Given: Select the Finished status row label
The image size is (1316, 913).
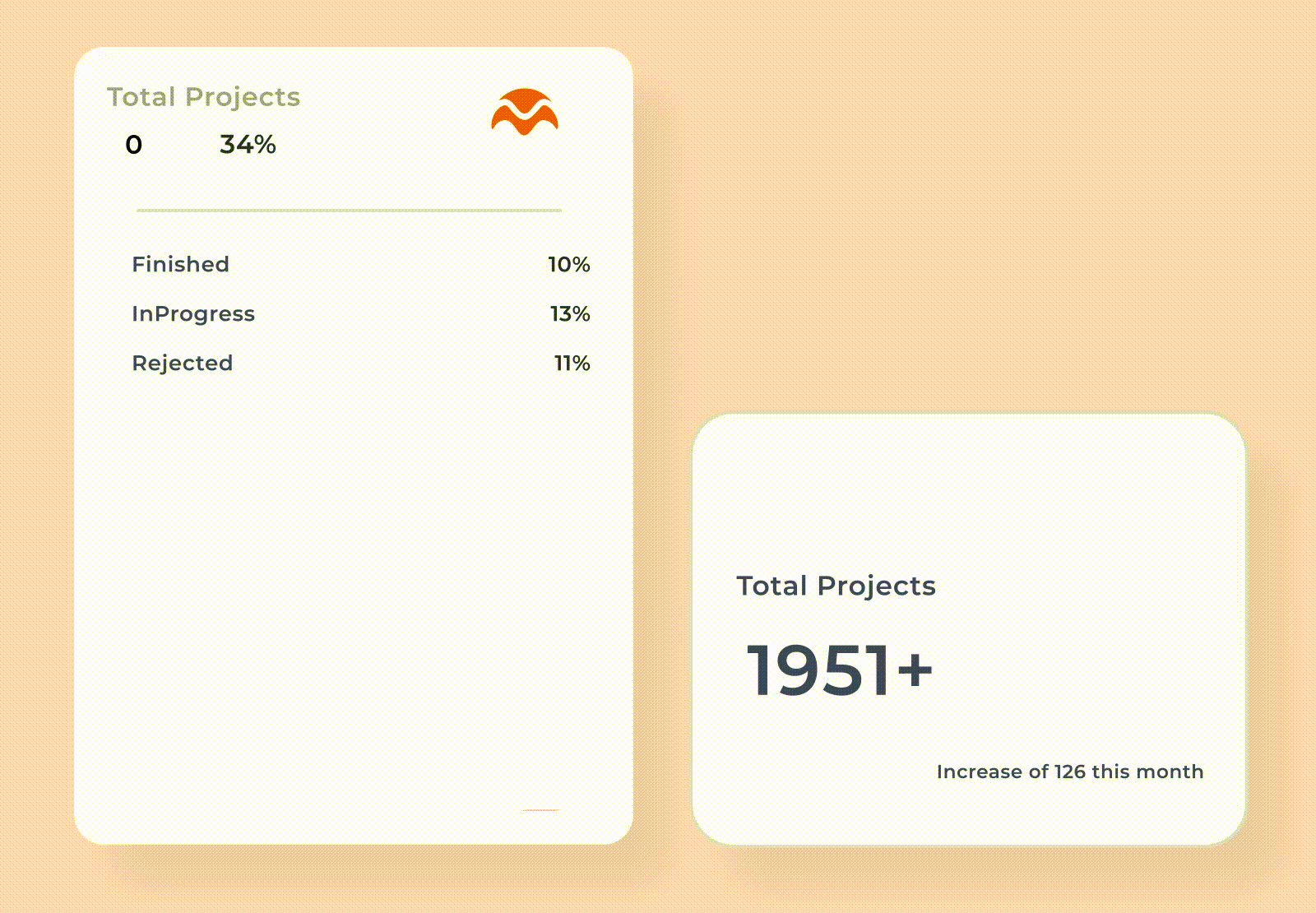Looking at the screenshot, I should pos(180,264).
